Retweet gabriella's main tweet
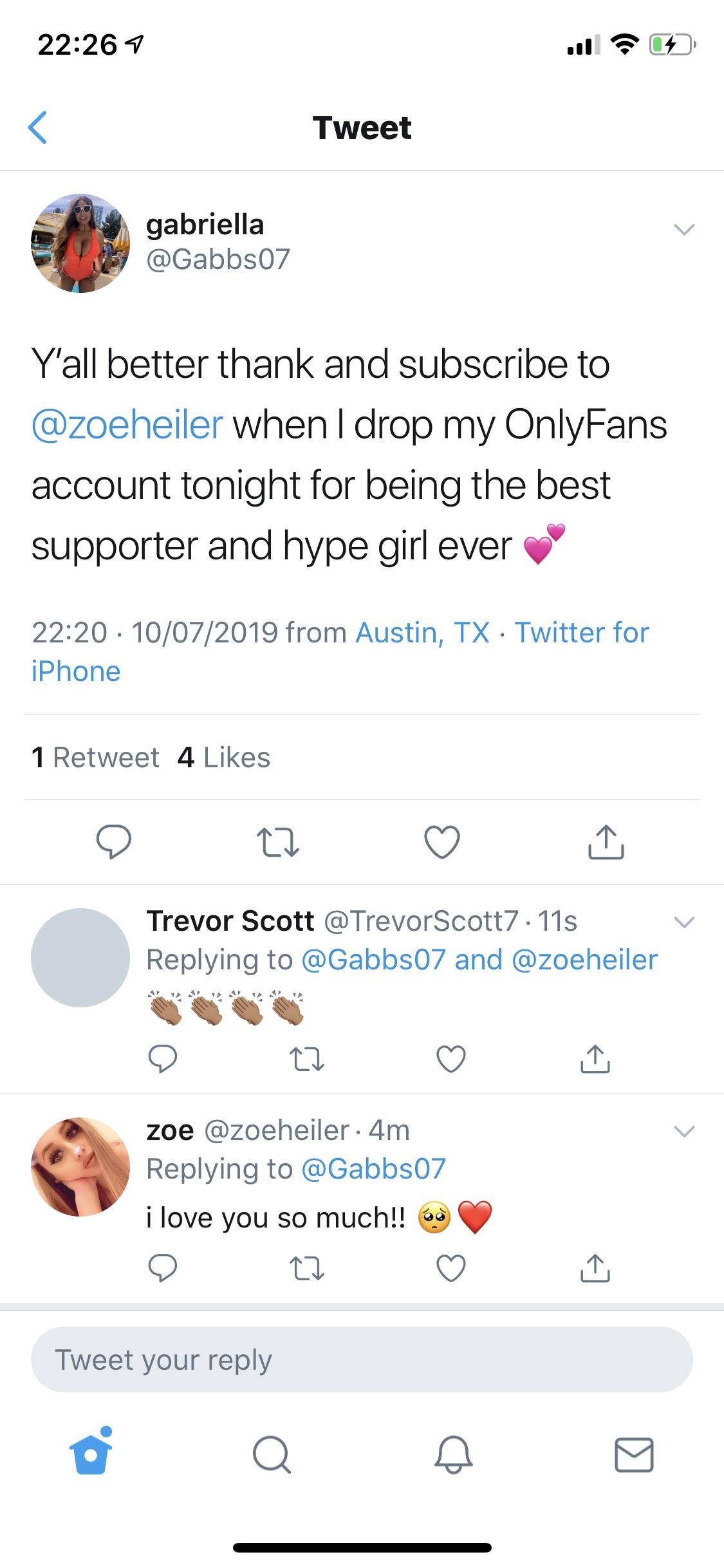 pyautogui.click(x=278, y=844)
